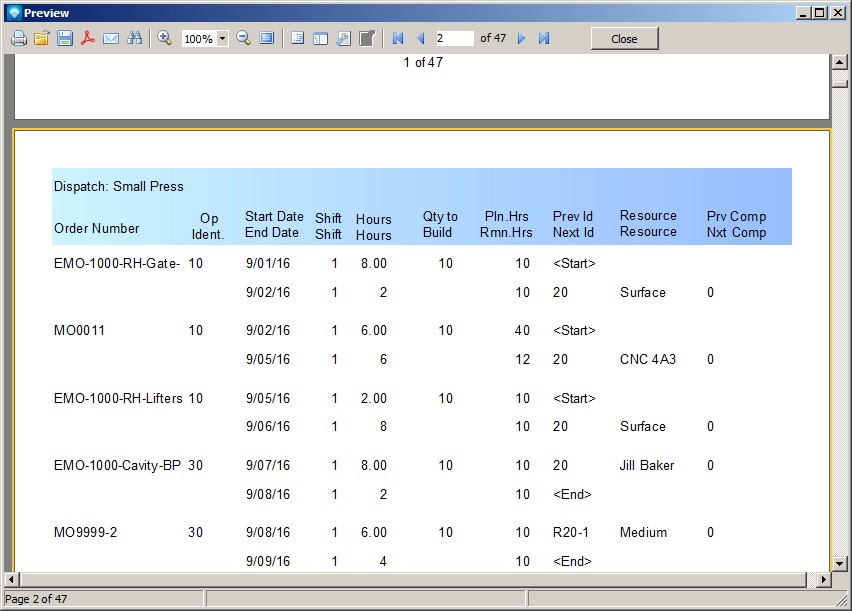
Task: Send report by email envelope icon
Action: tap(111, 38)
